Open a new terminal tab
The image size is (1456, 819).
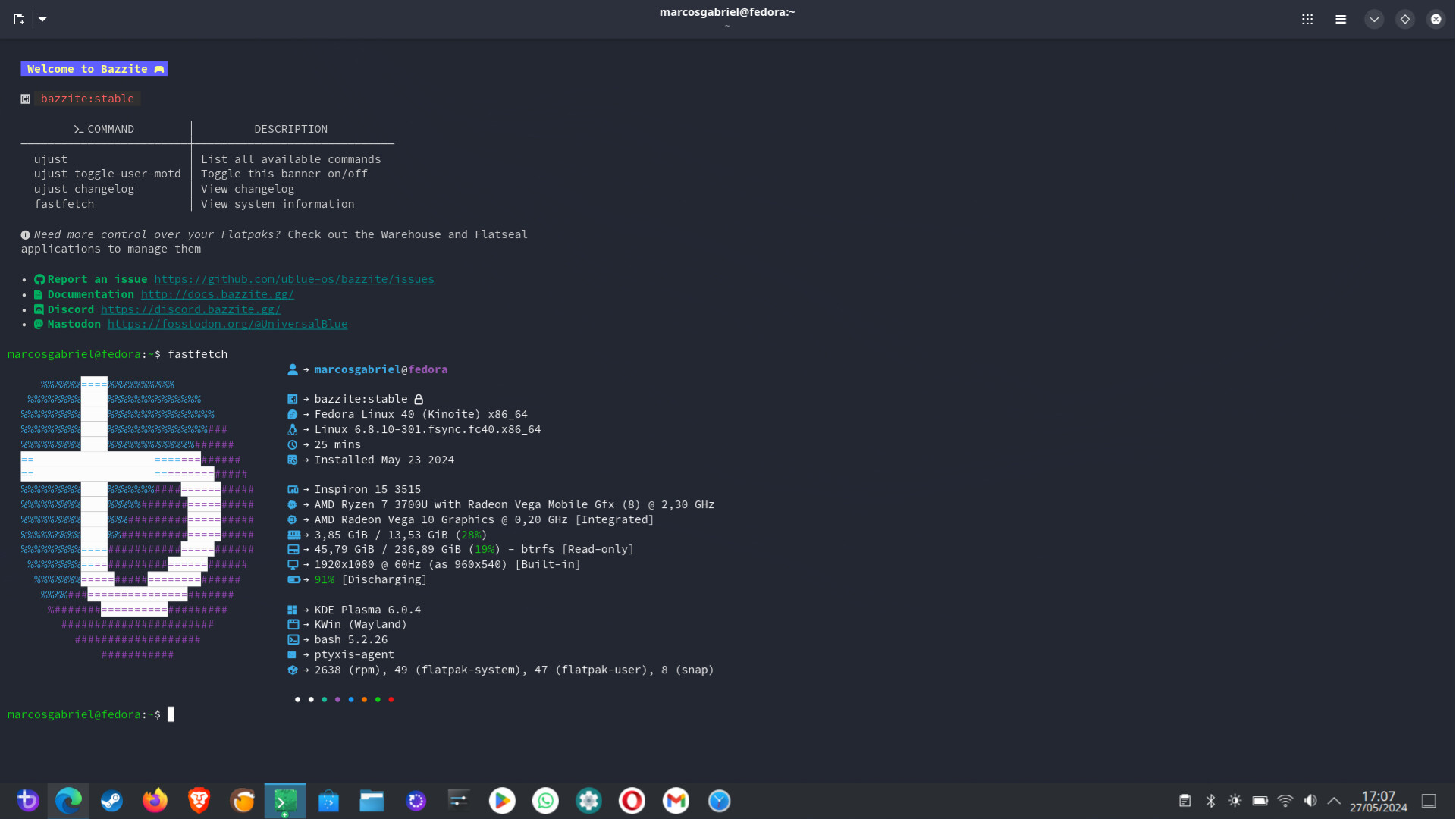(19, 19)
